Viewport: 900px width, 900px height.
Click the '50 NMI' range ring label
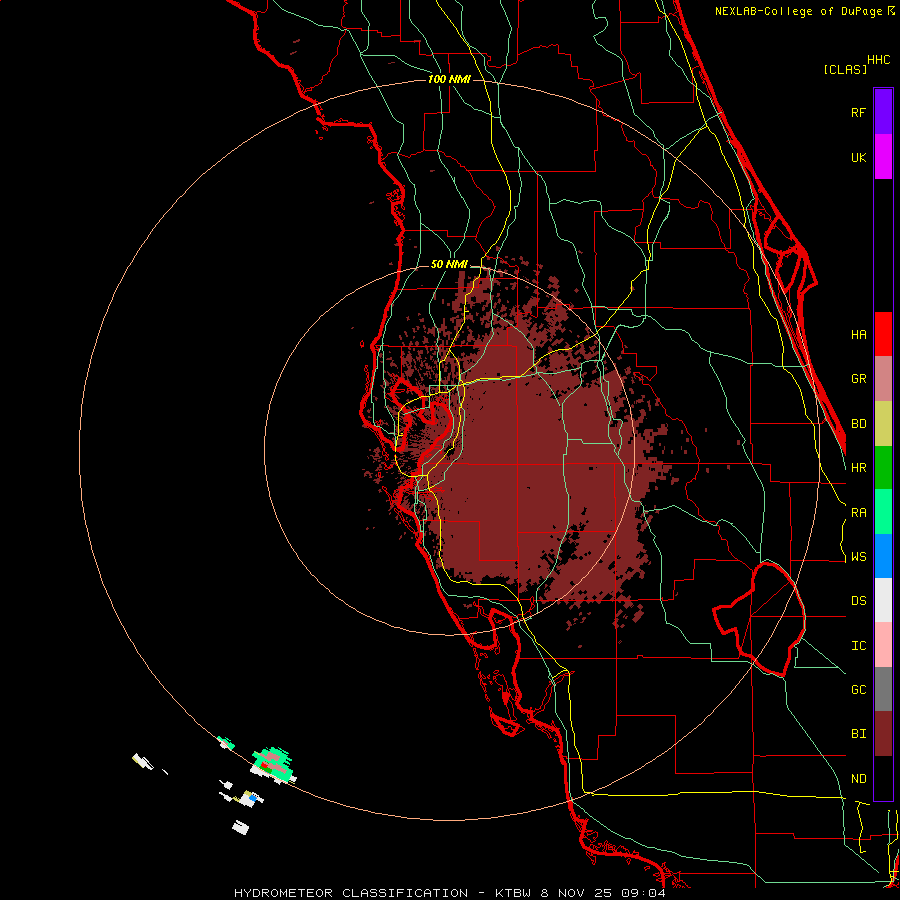click(x=449, y=265)
